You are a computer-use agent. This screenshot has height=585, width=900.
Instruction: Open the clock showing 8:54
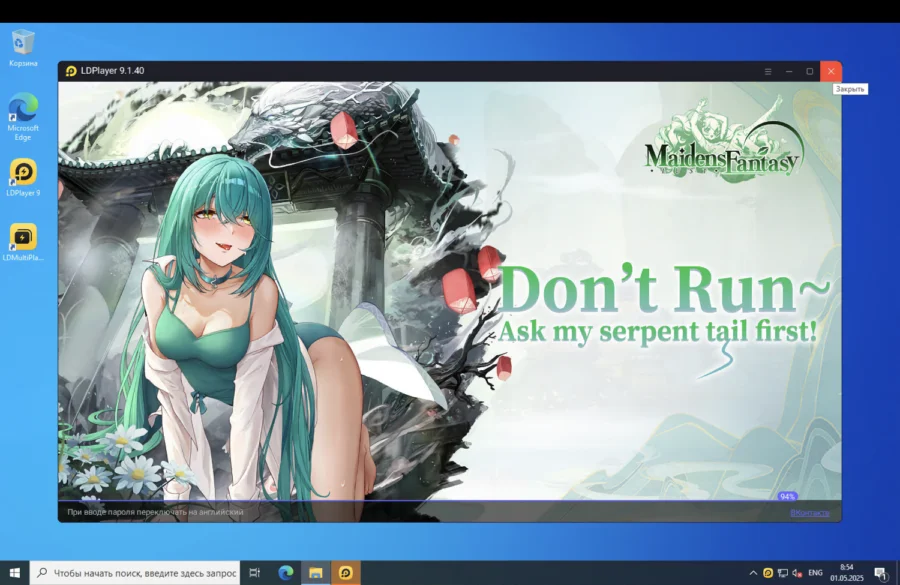[x=847, y=572]
